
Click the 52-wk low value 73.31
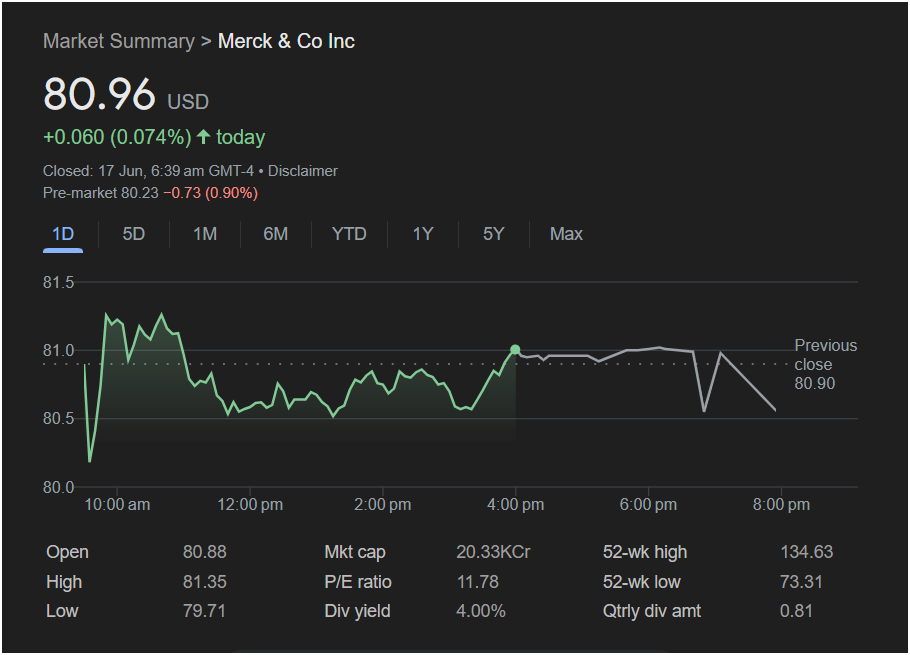coord(801,582)
